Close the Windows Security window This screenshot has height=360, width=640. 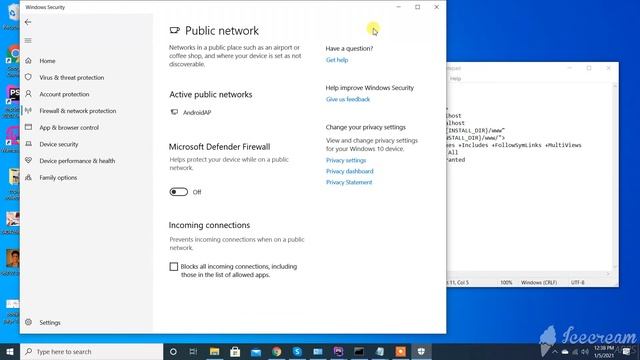click(436, 7)
